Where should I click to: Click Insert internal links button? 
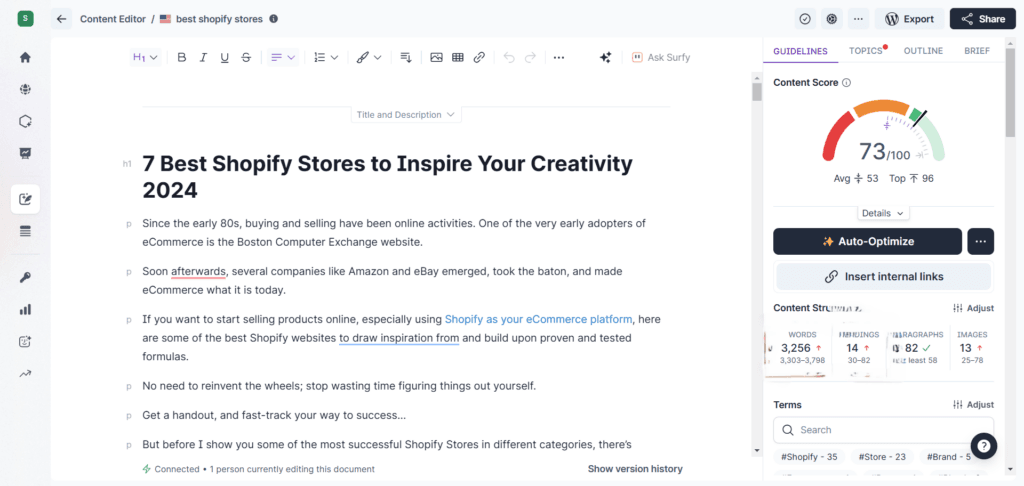(x=884, y=276)
